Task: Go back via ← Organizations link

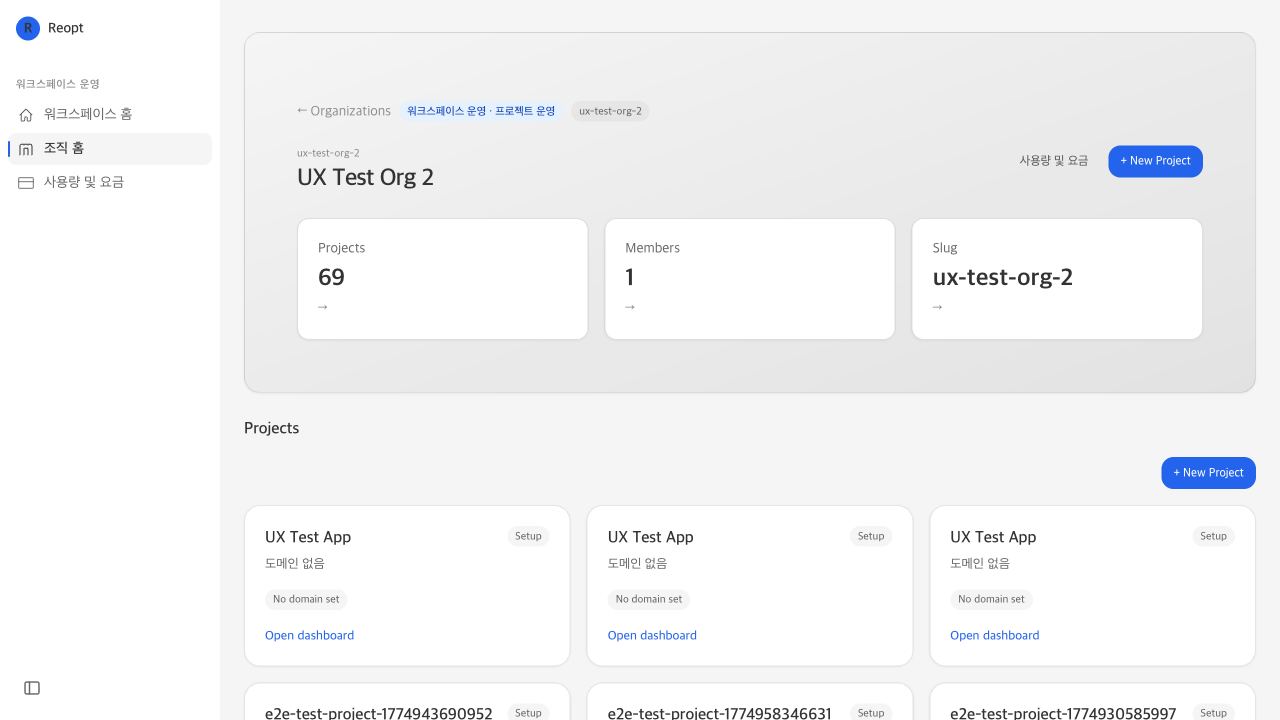Action: click(344, 111)
